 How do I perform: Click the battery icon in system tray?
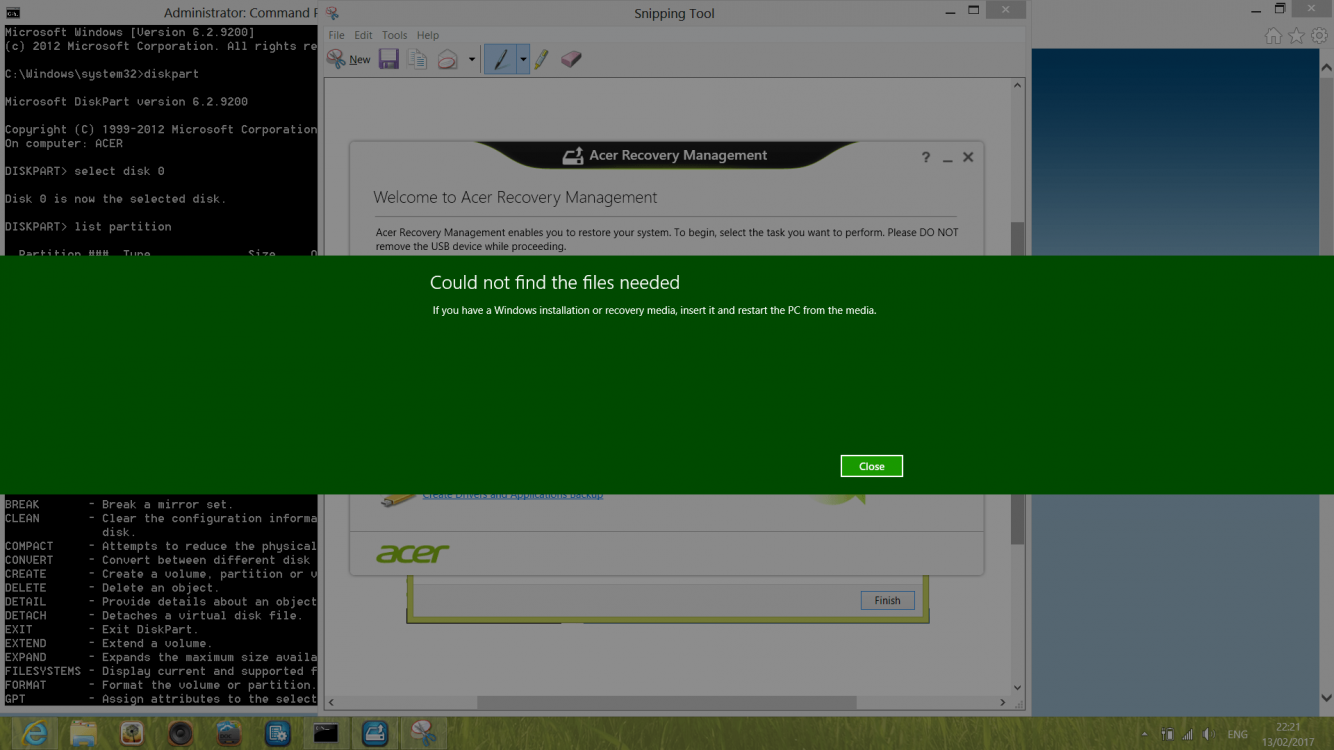[x=1167, y=734]
